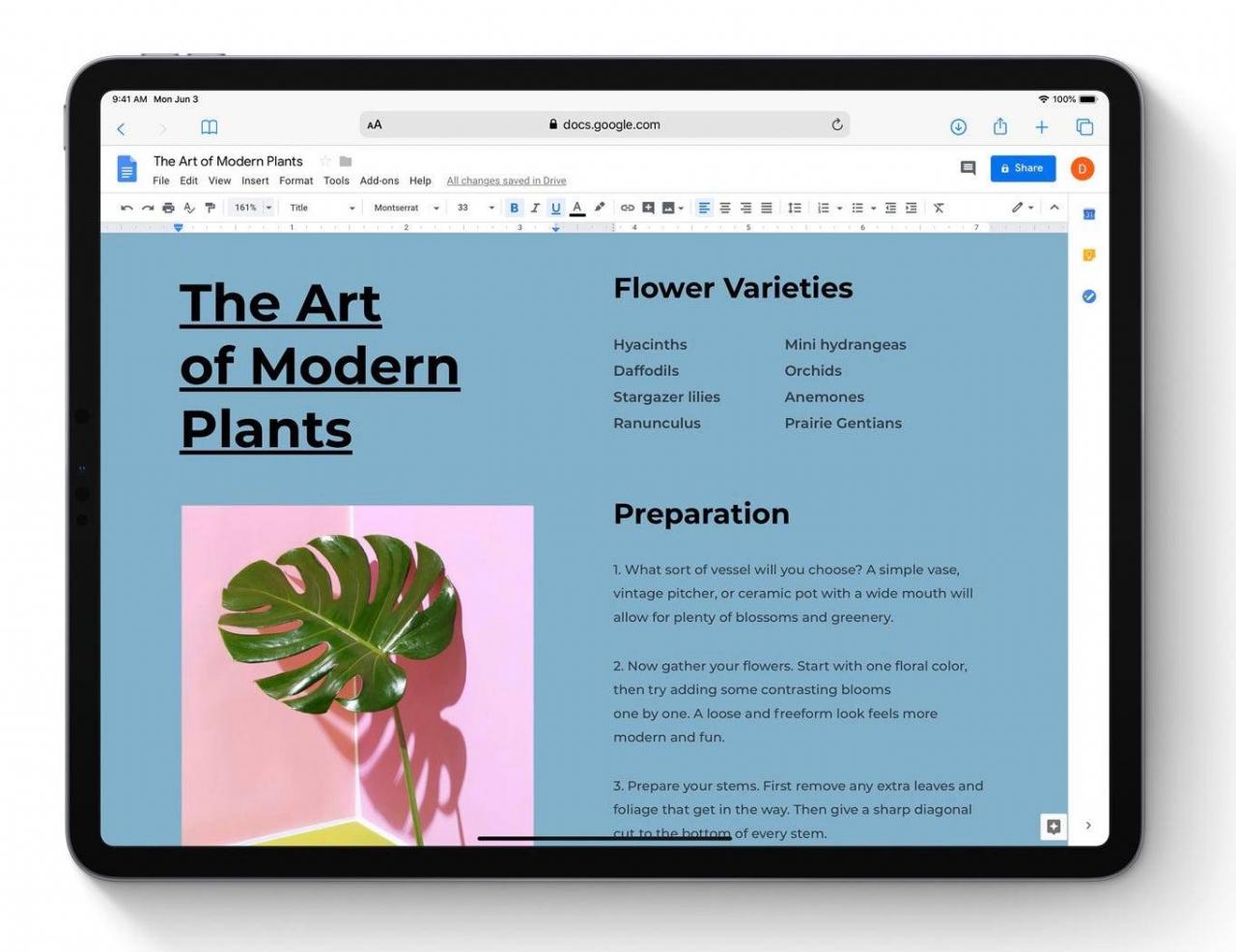The image size is (1236, 952).
Task: Open the editing mode pencil dropdown
Action: [x=1023, y=208]
